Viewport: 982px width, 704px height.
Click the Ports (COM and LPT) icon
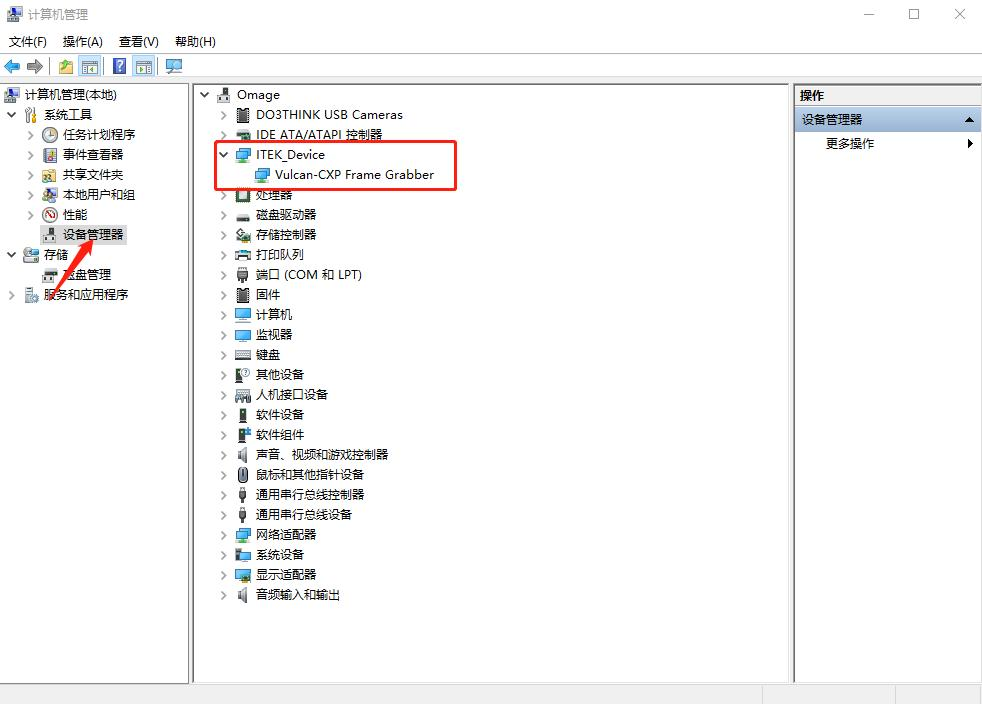click(243, 275)
